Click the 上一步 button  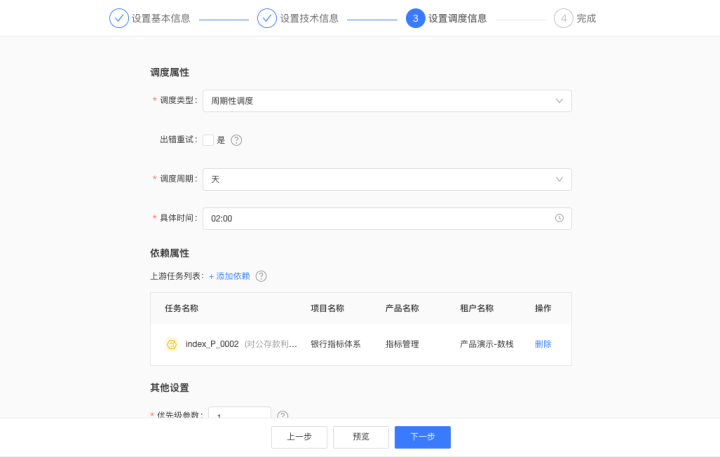point(299,437)
